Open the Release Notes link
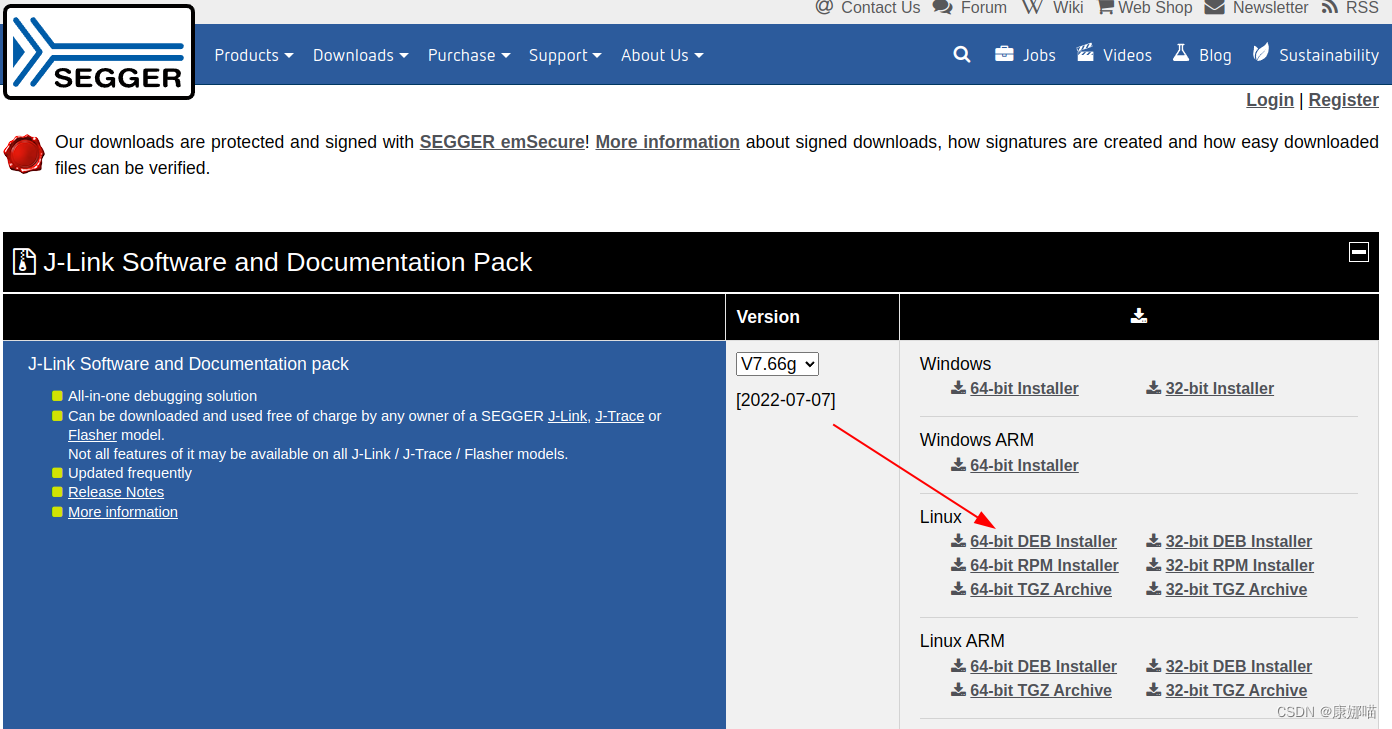Screen dimensions: 1392x729 coord(116,492)
